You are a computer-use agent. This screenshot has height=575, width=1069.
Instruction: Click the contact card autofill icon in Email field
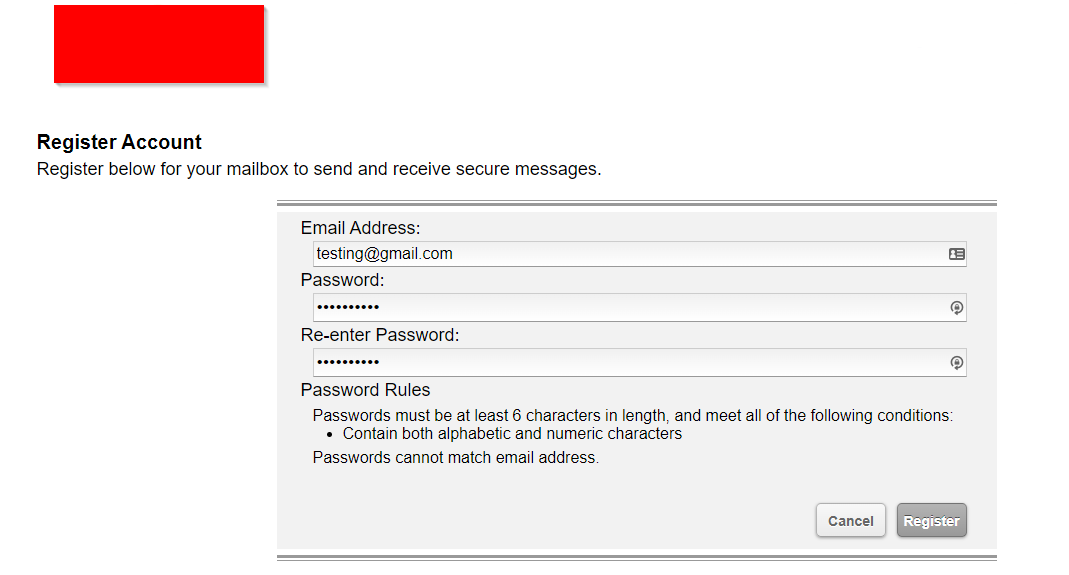coord(957,254)
